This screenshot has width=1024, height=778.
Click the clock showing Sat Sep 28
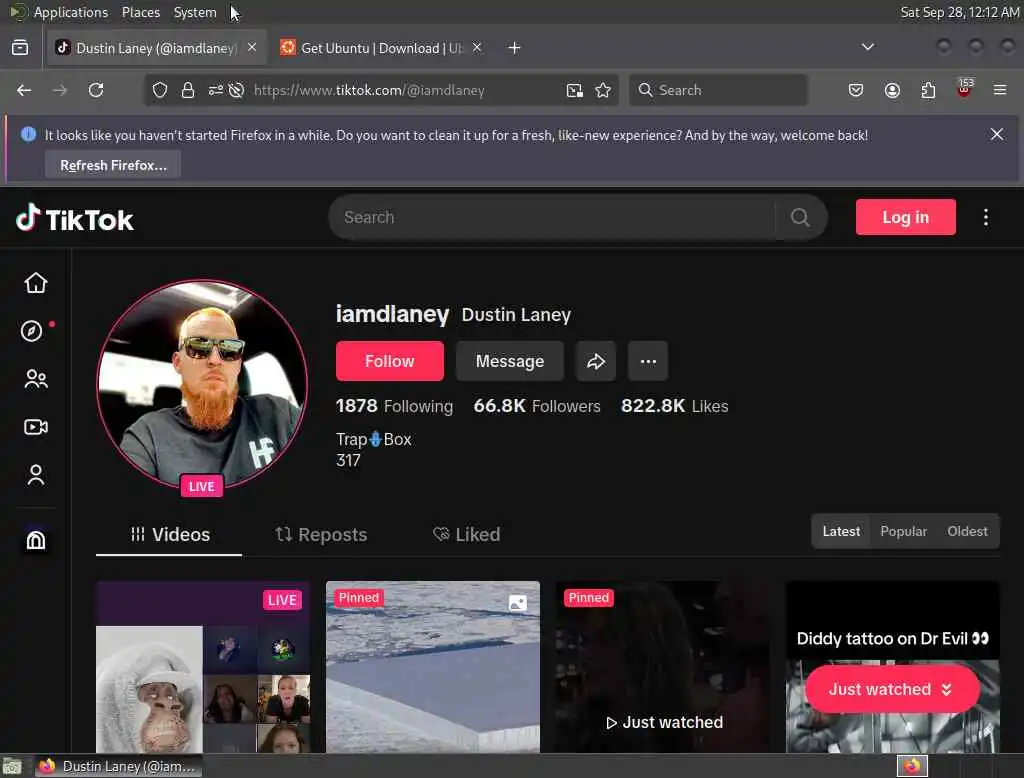point(959,12)
